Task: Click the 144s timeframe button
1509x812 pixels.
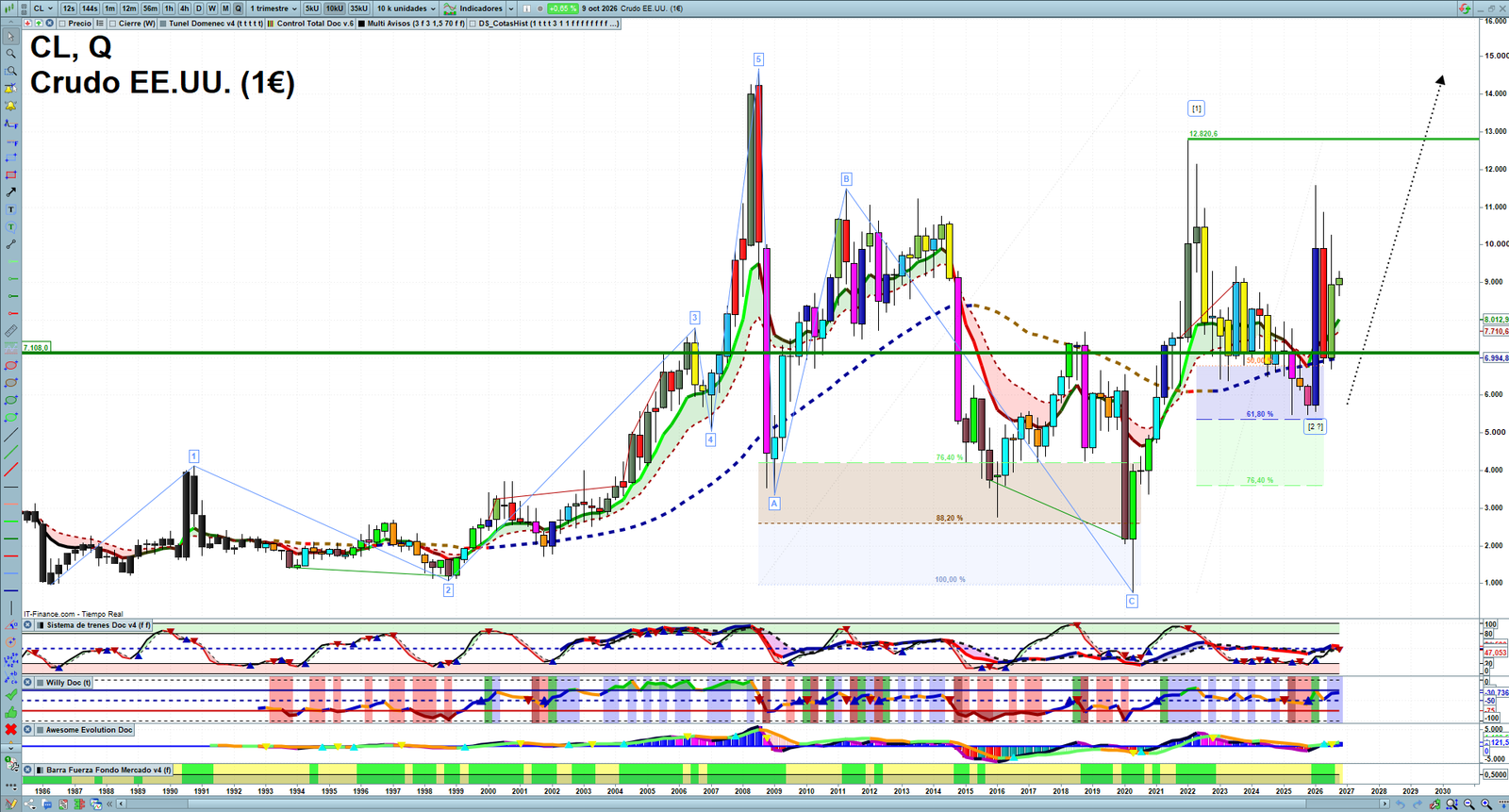Action: tap(90, 8)
